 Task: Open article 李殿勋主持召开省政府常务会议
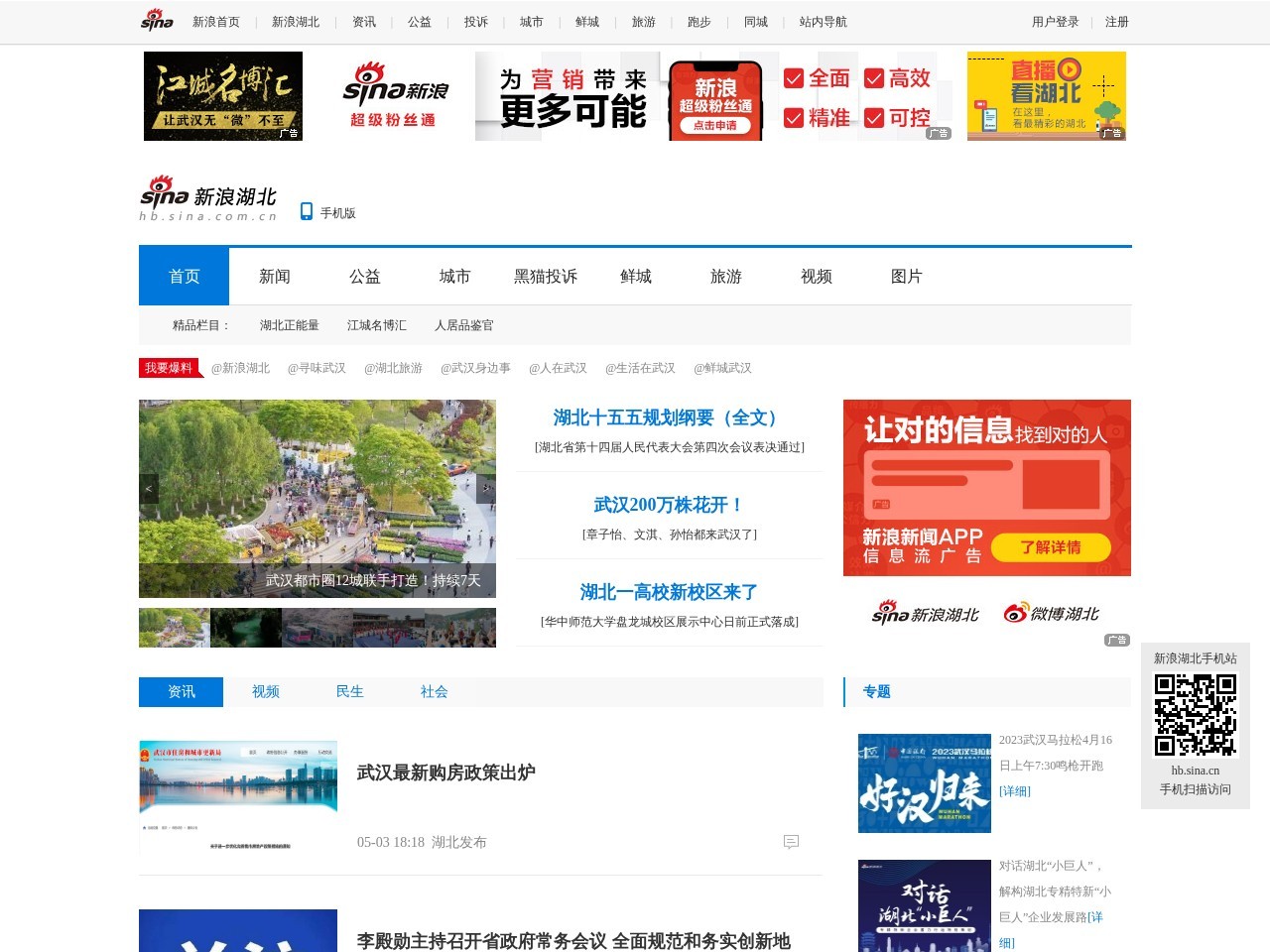point(573,941)
